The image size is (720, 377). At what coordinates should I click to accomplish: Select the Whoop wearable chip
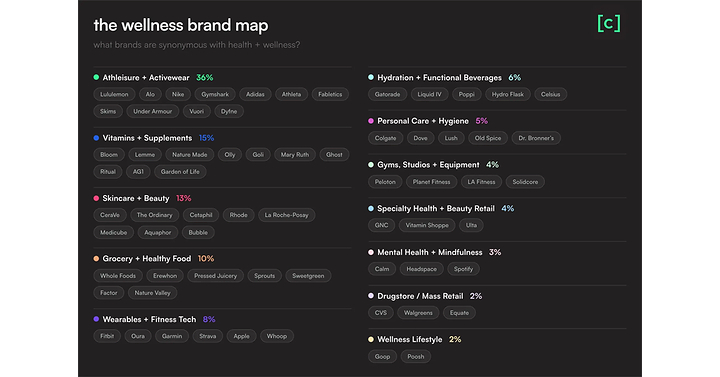277,336
